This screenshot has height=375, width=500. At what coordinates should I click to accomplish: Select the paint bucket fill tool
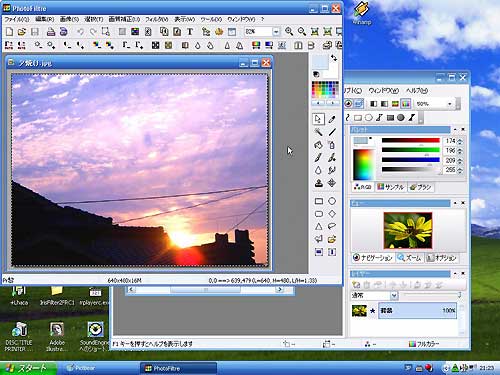point(318,145)
